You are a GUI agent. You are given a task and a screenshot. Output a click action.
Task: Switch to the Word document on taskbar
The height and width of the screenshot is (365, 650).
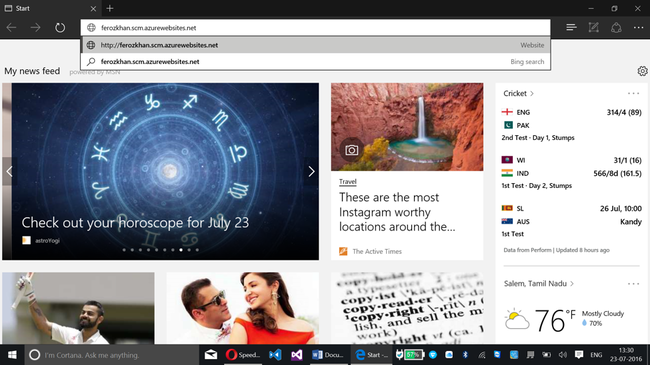[328, 355]
